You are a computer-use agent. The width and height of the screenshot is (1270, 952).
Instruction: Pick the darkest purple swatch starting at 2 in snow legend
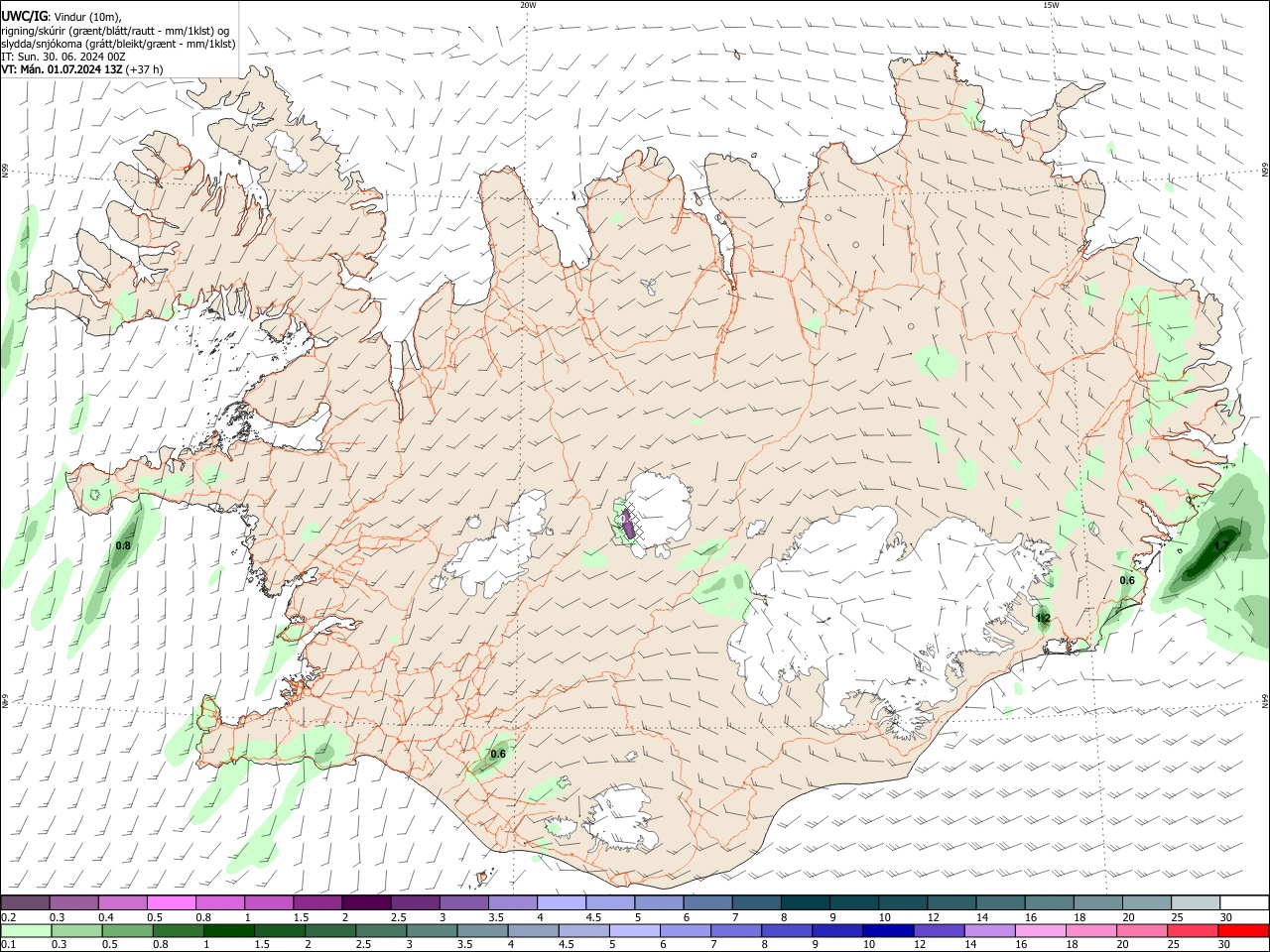click(x=365, y=903)
